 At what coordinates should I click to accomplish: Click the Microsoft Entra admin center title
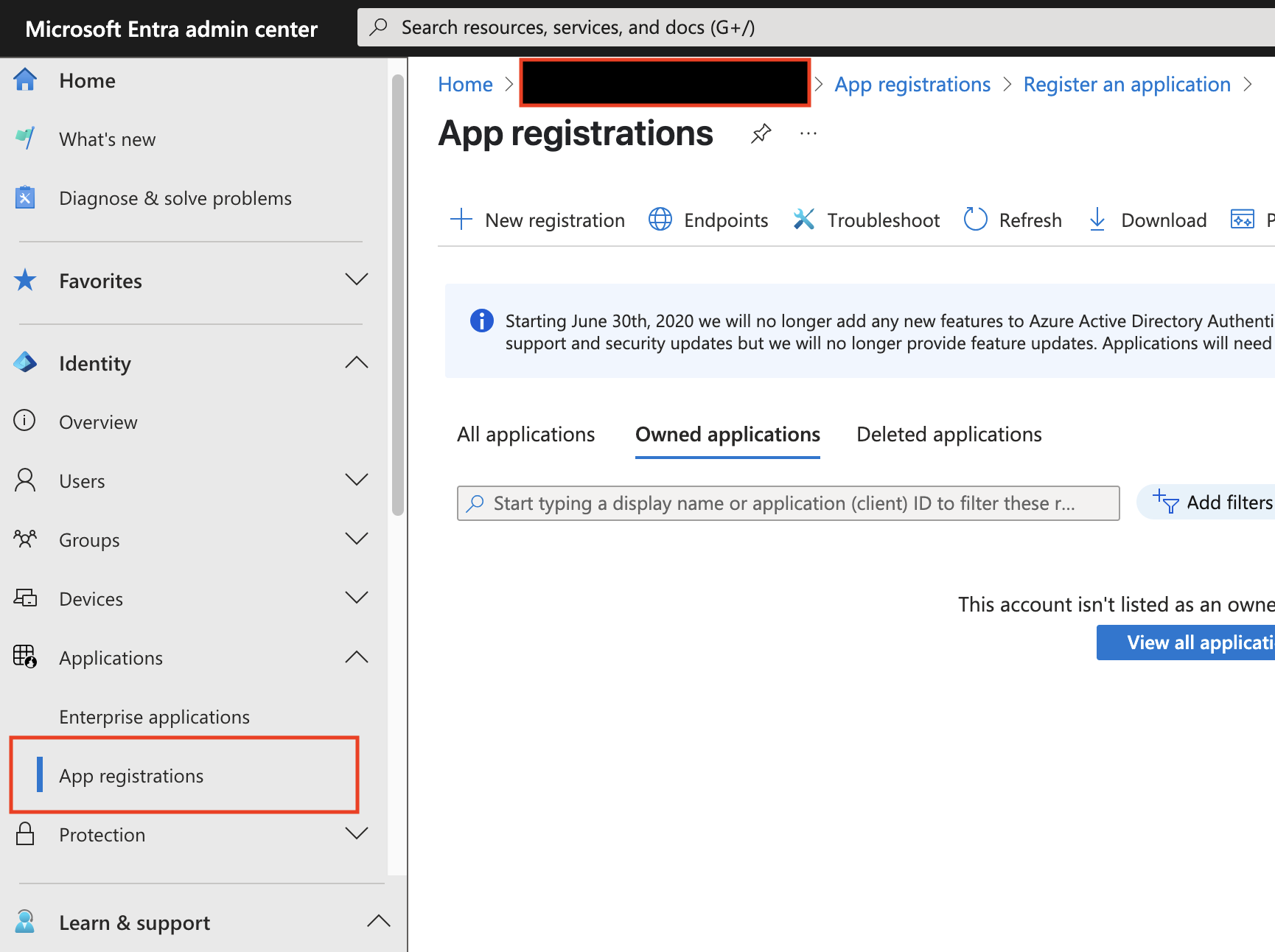coord(171,29)
